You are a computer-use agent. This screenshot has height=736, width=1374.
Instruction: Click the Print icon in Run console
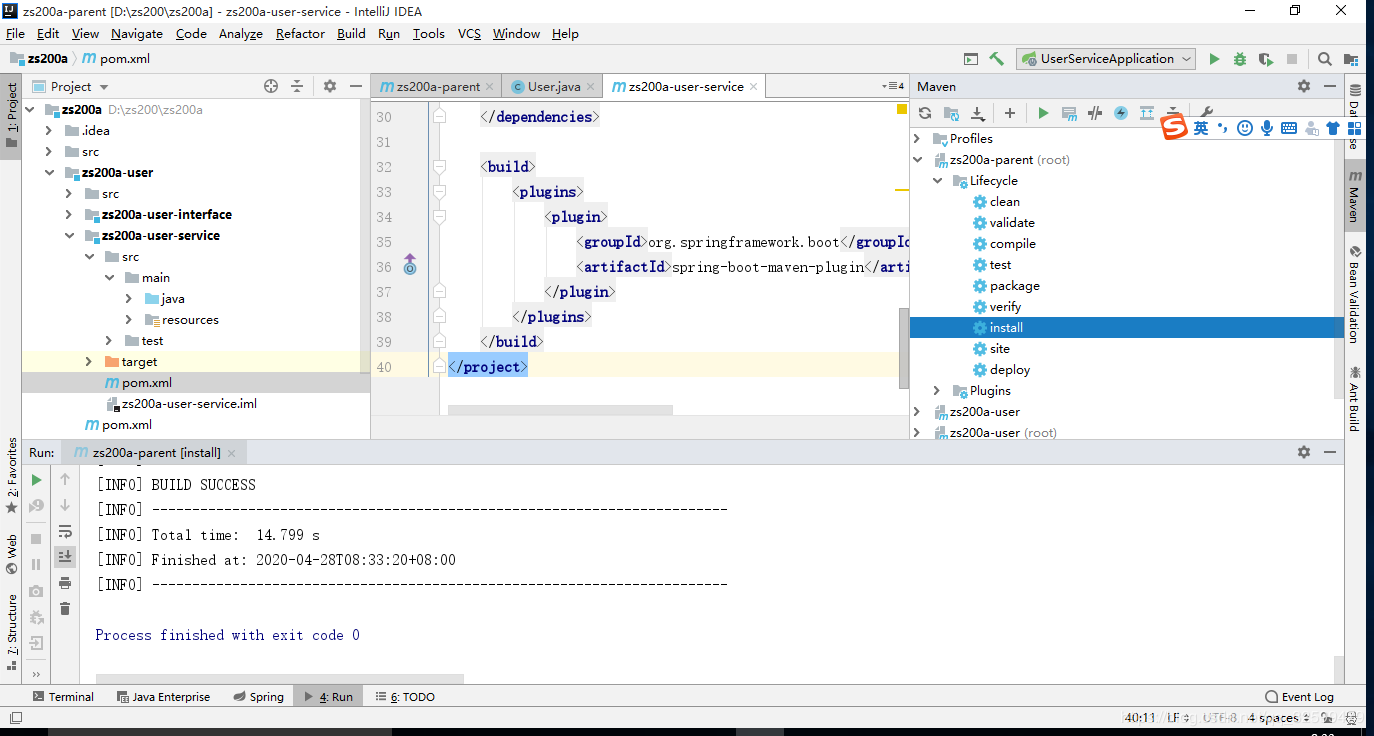pos(65,583)
